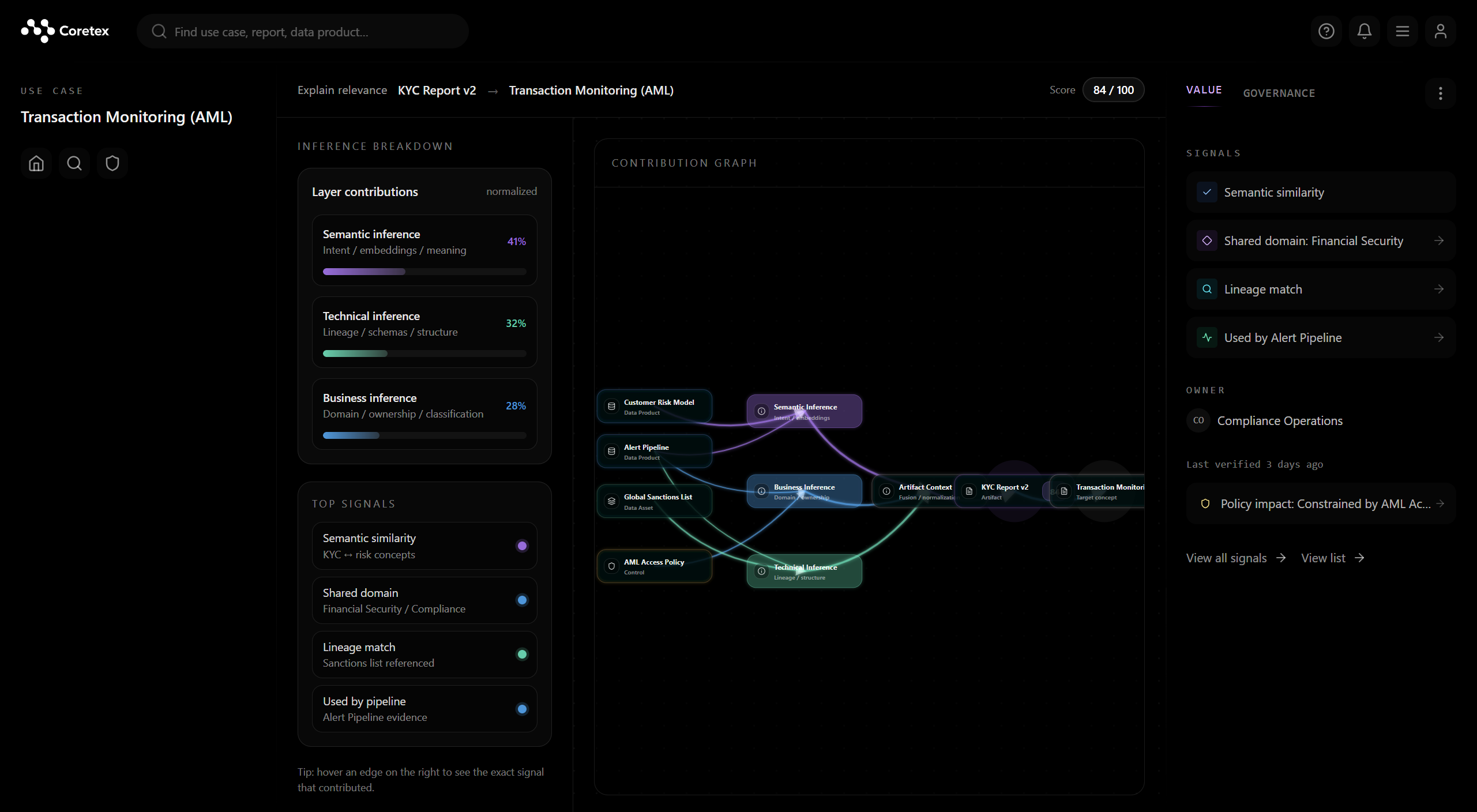1477x812 pixels.
Task: Open the three-dot overflow menu on right panel
Action: click(x=1440, y=93)
